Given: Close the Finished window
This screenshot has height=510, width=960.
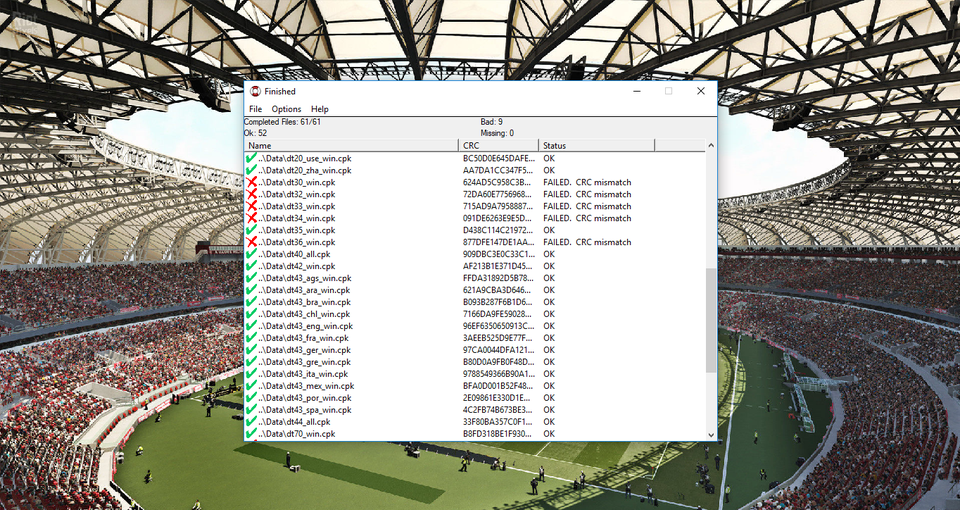Looking at the screenshot, I should tap(701, 91).
